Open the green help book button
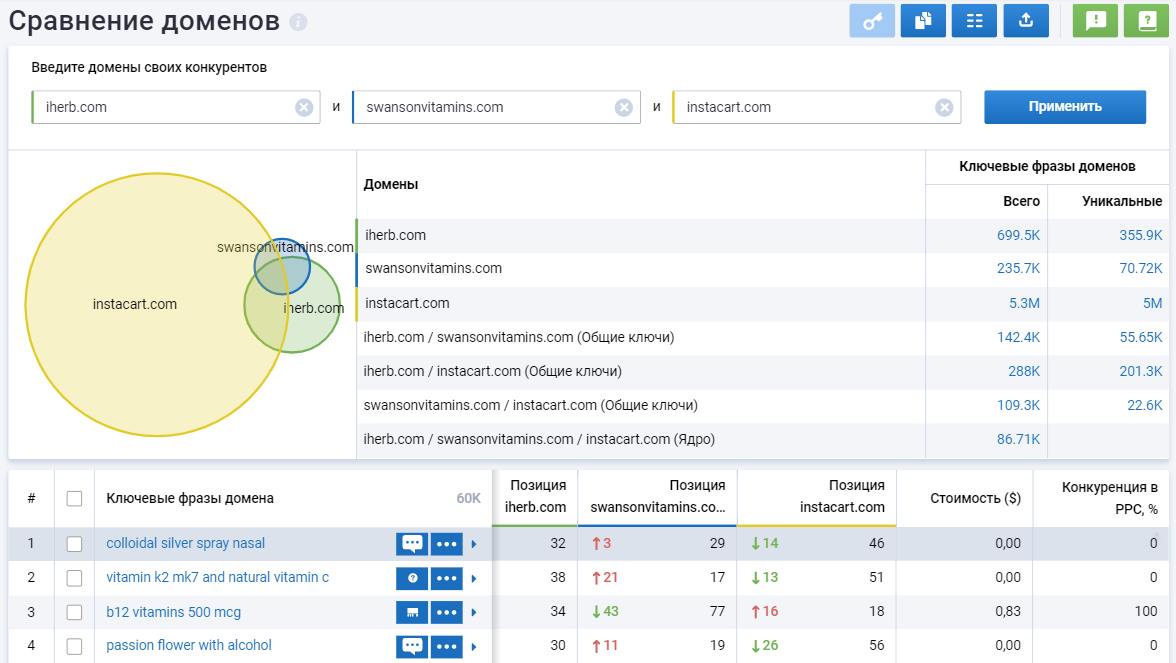Screen dimensions: 1176x663 1147,21
